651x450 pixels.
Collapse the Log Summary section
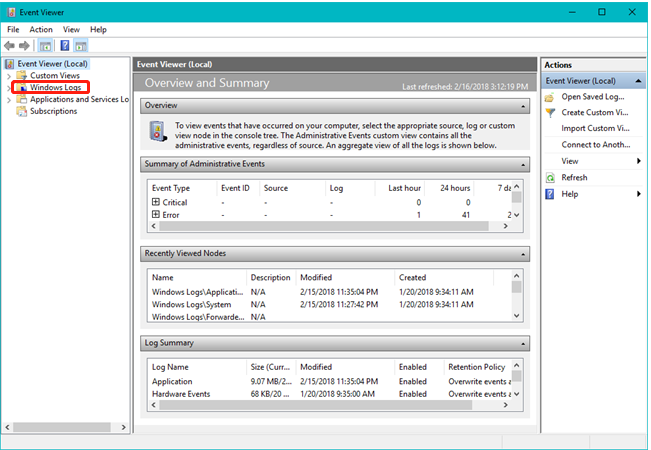coord(522,343)
